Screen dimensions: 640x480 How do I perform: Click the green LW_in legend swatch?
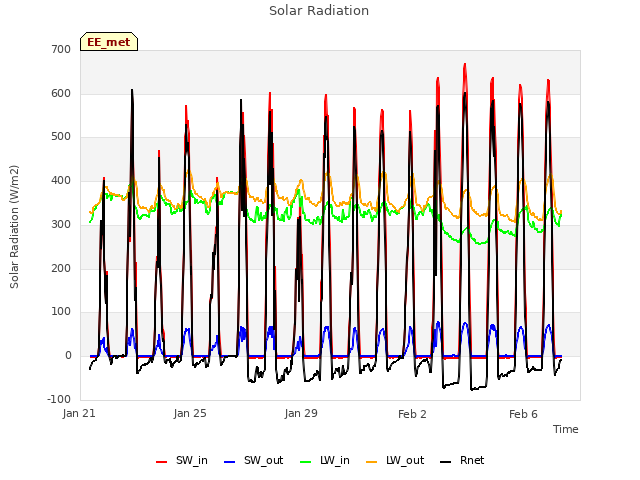[305, 462]
